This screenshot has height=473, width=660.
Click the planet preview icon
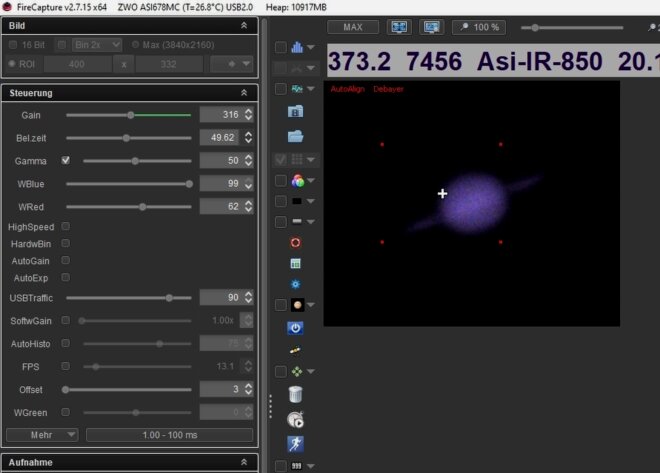[297, 305]
